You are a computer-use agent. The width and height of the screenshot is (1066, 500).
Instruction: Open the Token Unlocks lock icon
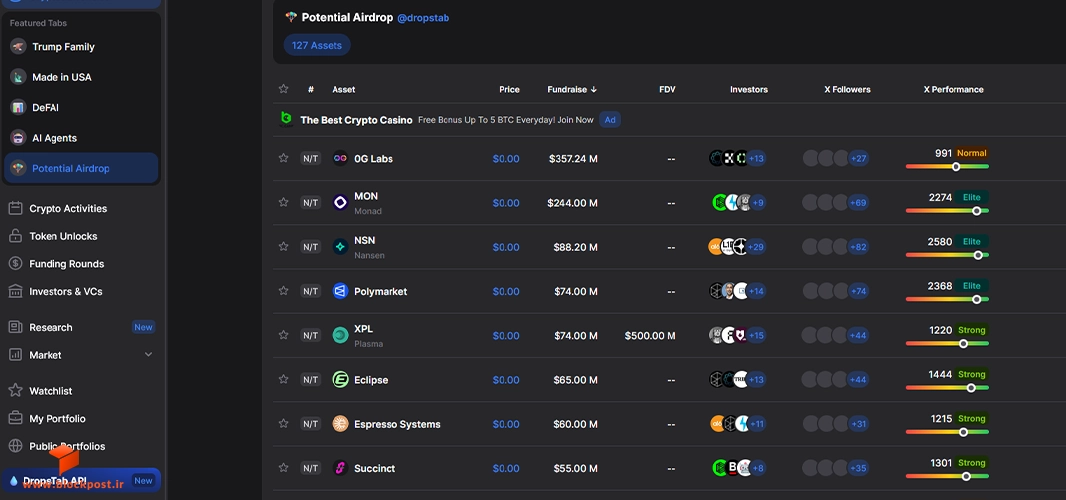point(15,236)
